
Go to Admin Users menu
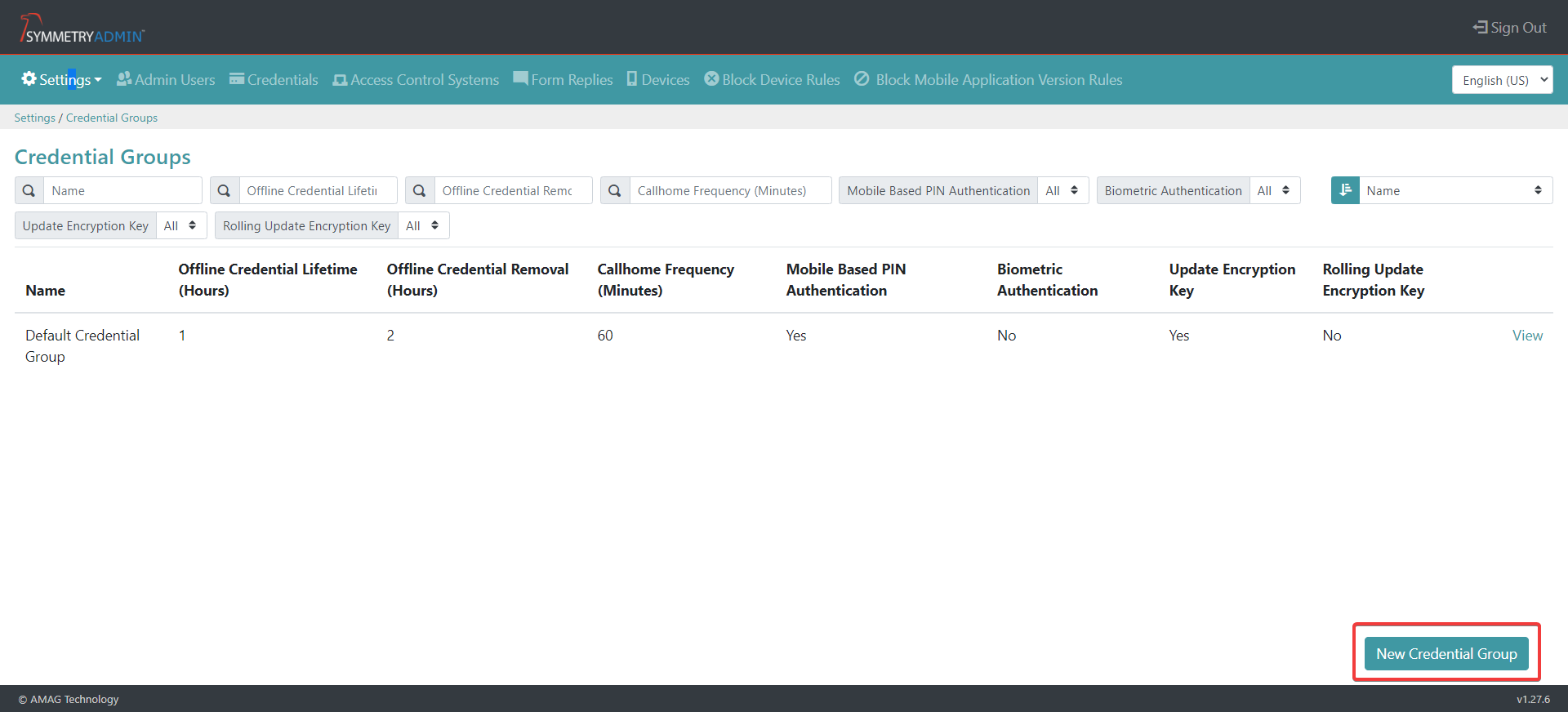166,79
